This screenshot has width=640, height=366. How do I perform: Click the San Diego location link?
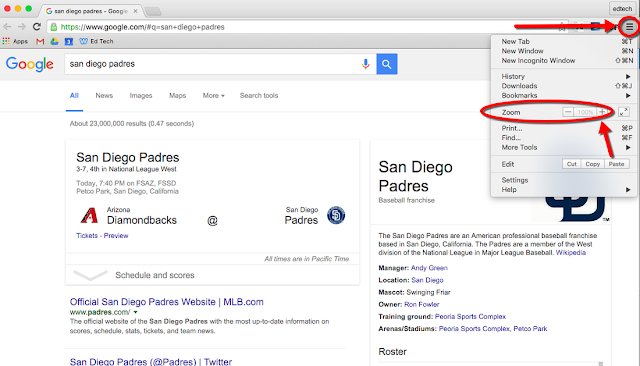tap(427, 280)
